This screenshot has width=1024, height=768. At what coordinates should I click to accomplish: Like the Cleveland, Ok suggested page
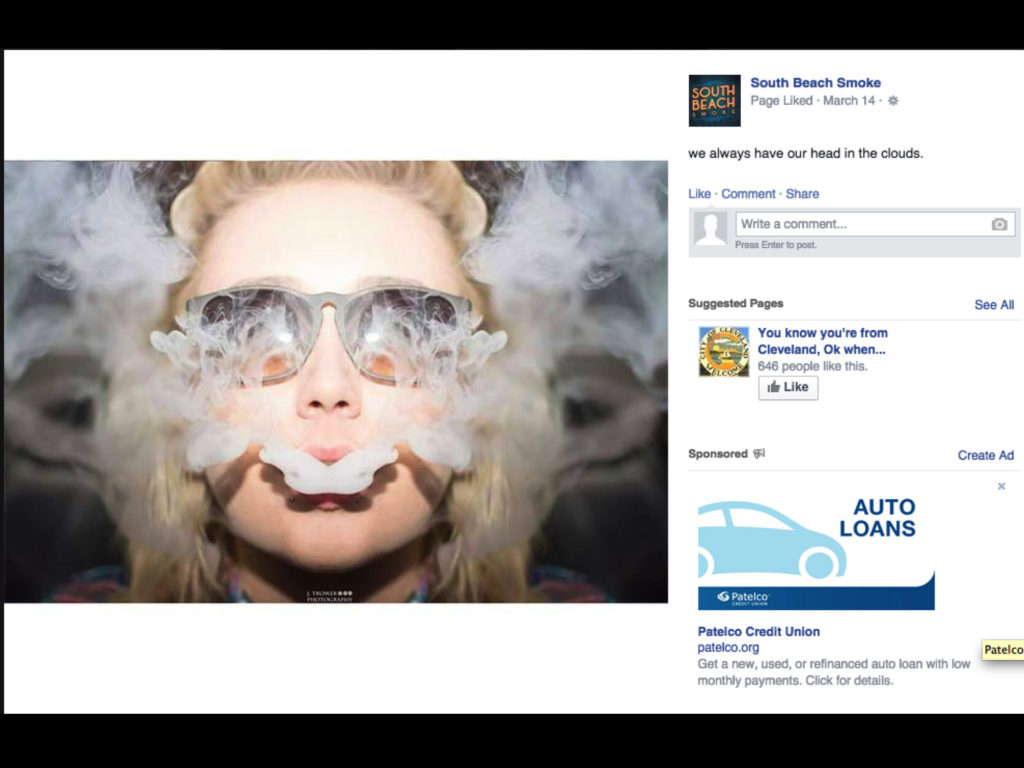[x=788, y=387]
